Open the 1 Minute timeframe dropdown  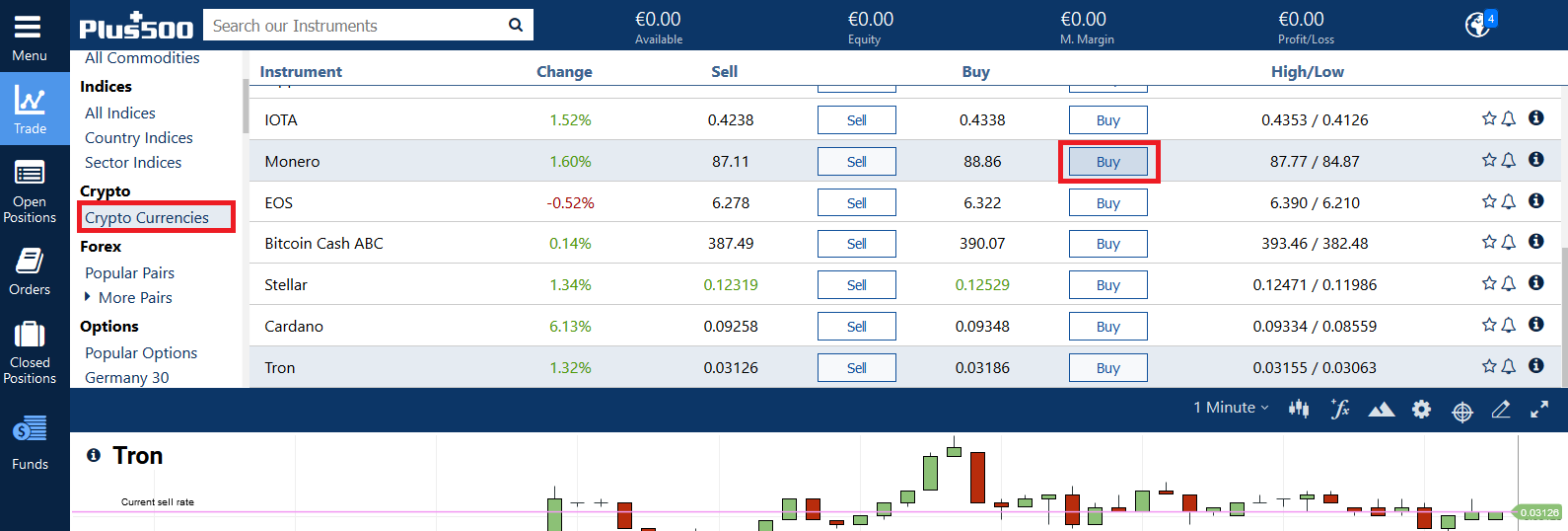[x=1231, y=408]
